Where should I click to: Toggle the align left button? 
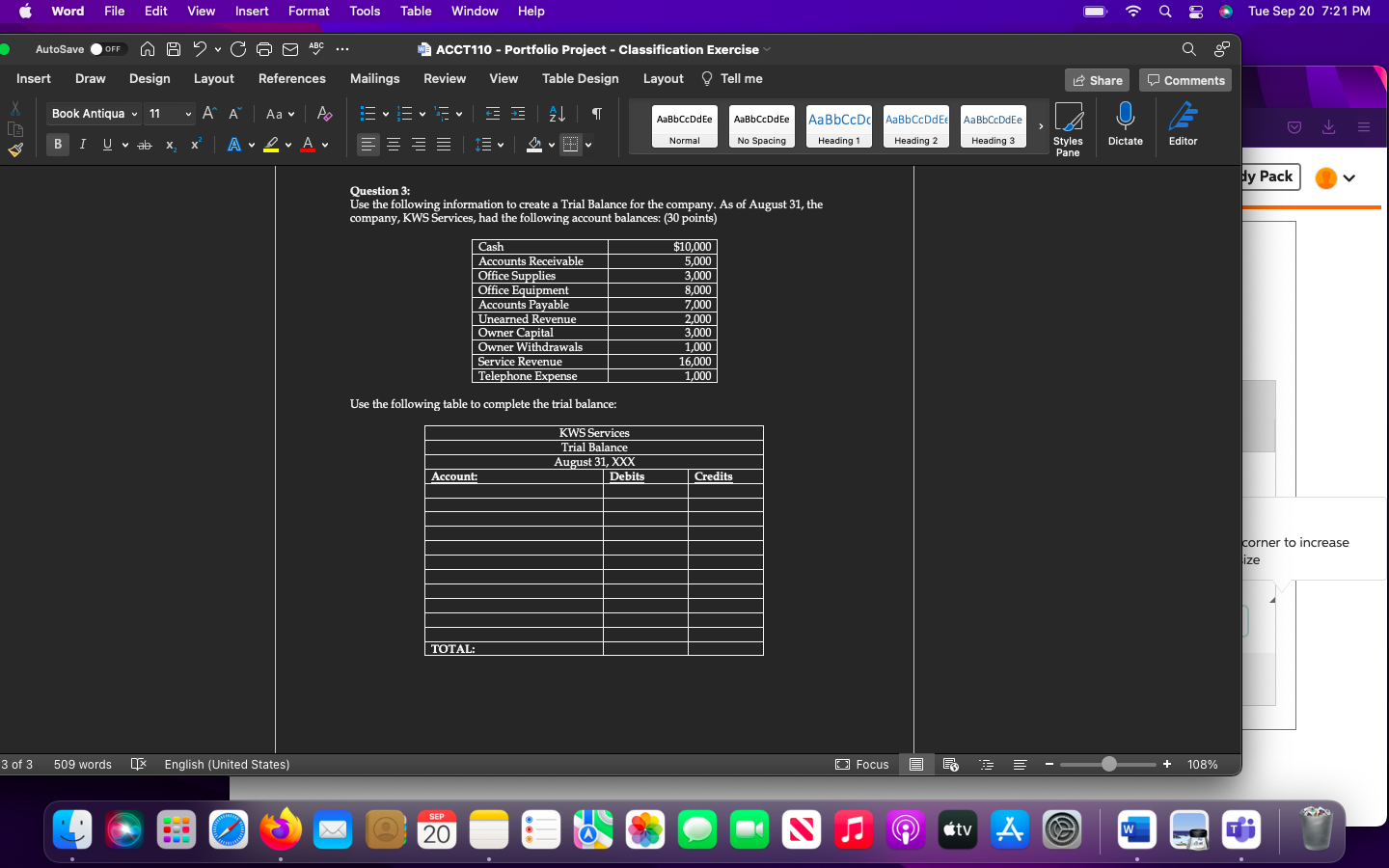tap(368, 145)
